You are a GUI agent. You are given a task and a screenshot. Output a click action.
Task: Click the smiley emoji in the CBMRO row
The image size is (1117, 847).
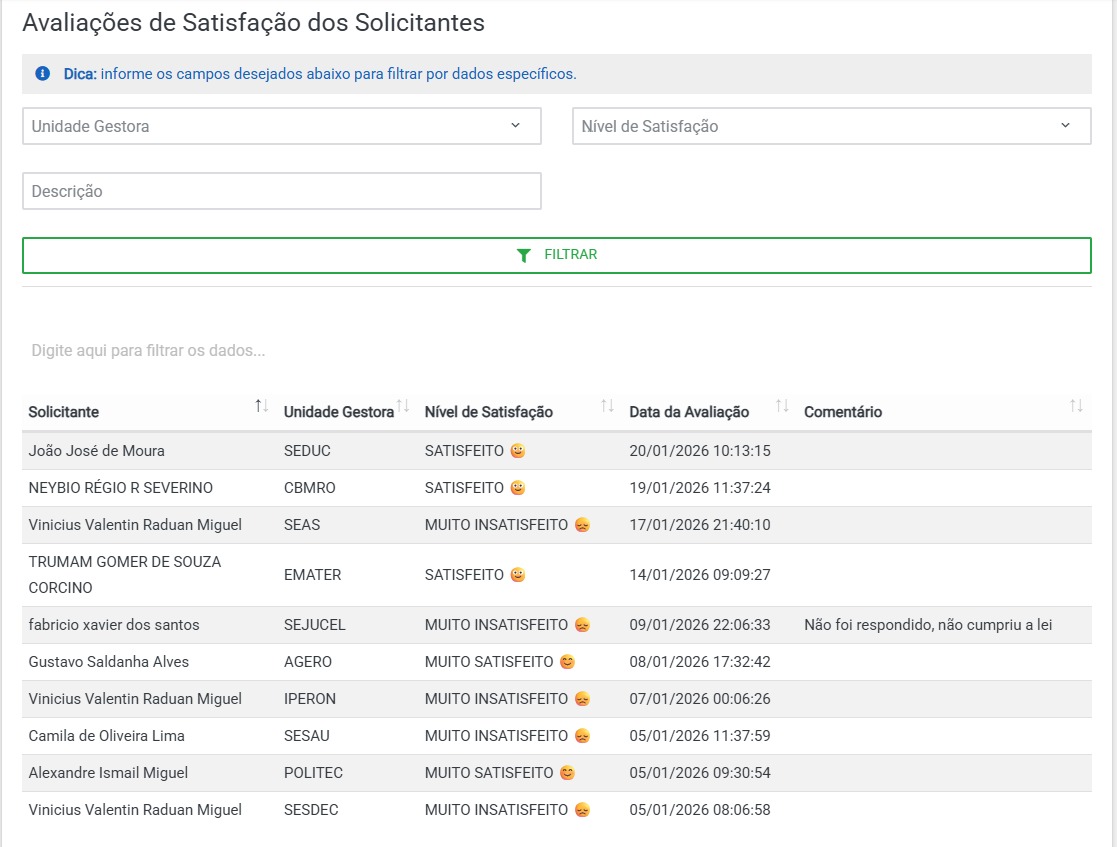518,488
